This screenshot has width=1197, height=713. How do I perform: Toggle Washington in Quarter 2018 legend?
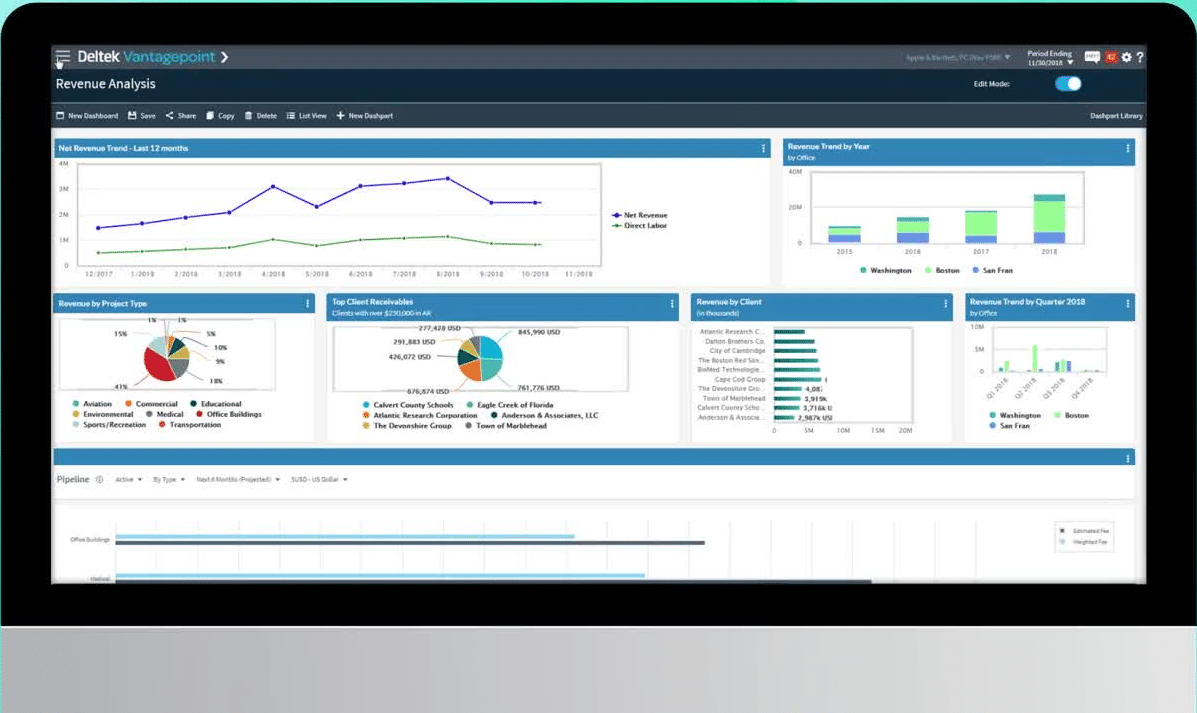[1015, 415]
